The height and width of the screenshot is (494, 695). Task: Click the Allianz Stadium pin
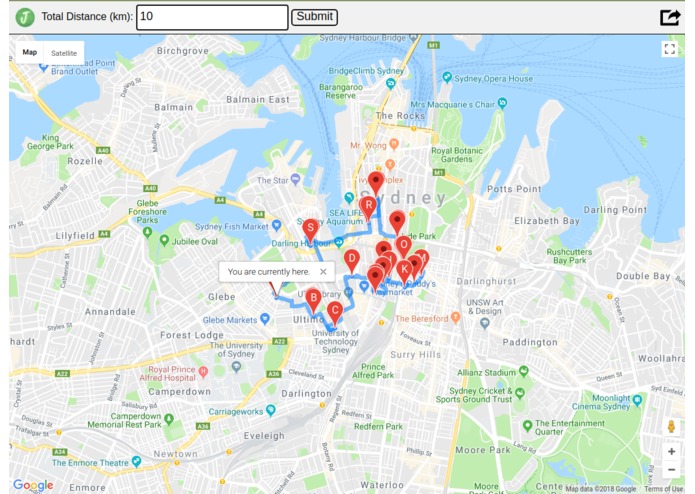(x=524, y=371)
